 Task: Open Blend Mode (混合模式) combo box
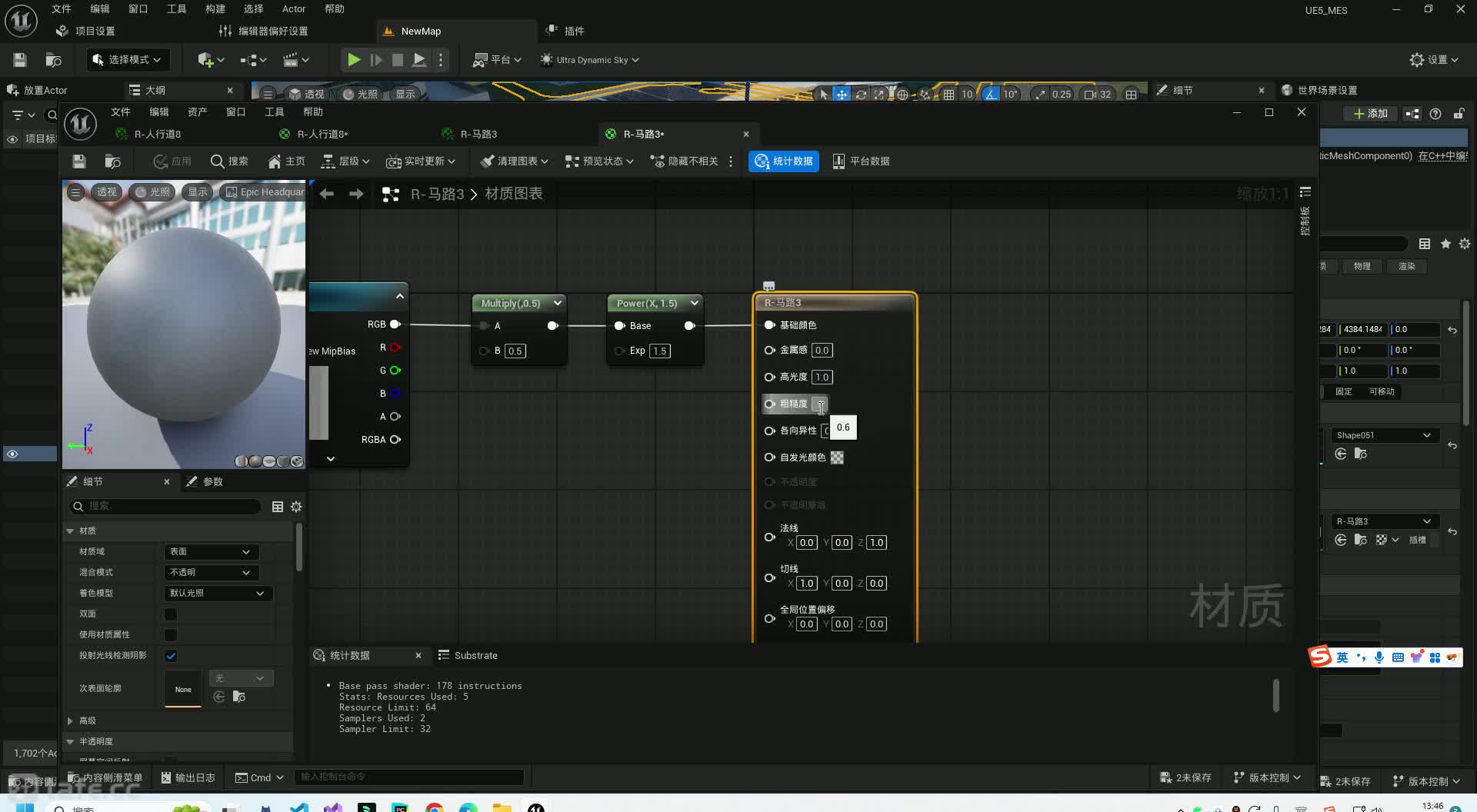(x=211, y=573)
